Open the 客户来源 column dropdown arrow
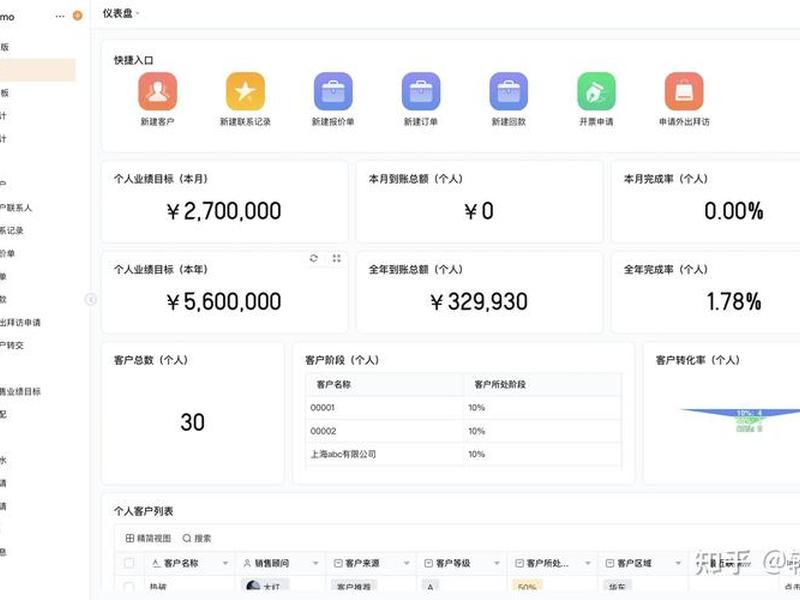This screenshot has height=600, width=800. [x=407, y=563]
